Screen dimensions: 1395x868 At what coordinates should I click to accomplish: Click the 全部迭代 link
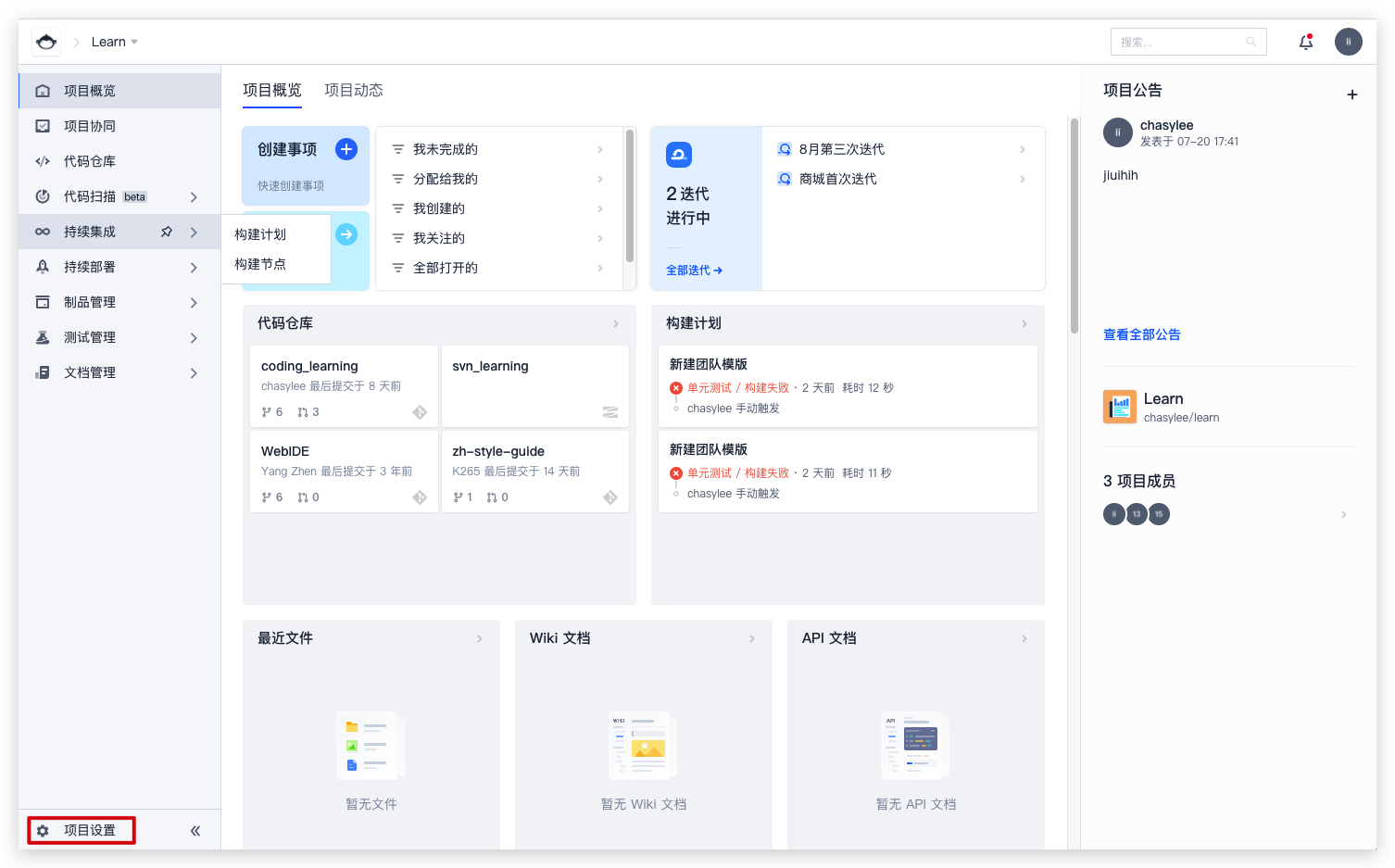pos(693,270)
